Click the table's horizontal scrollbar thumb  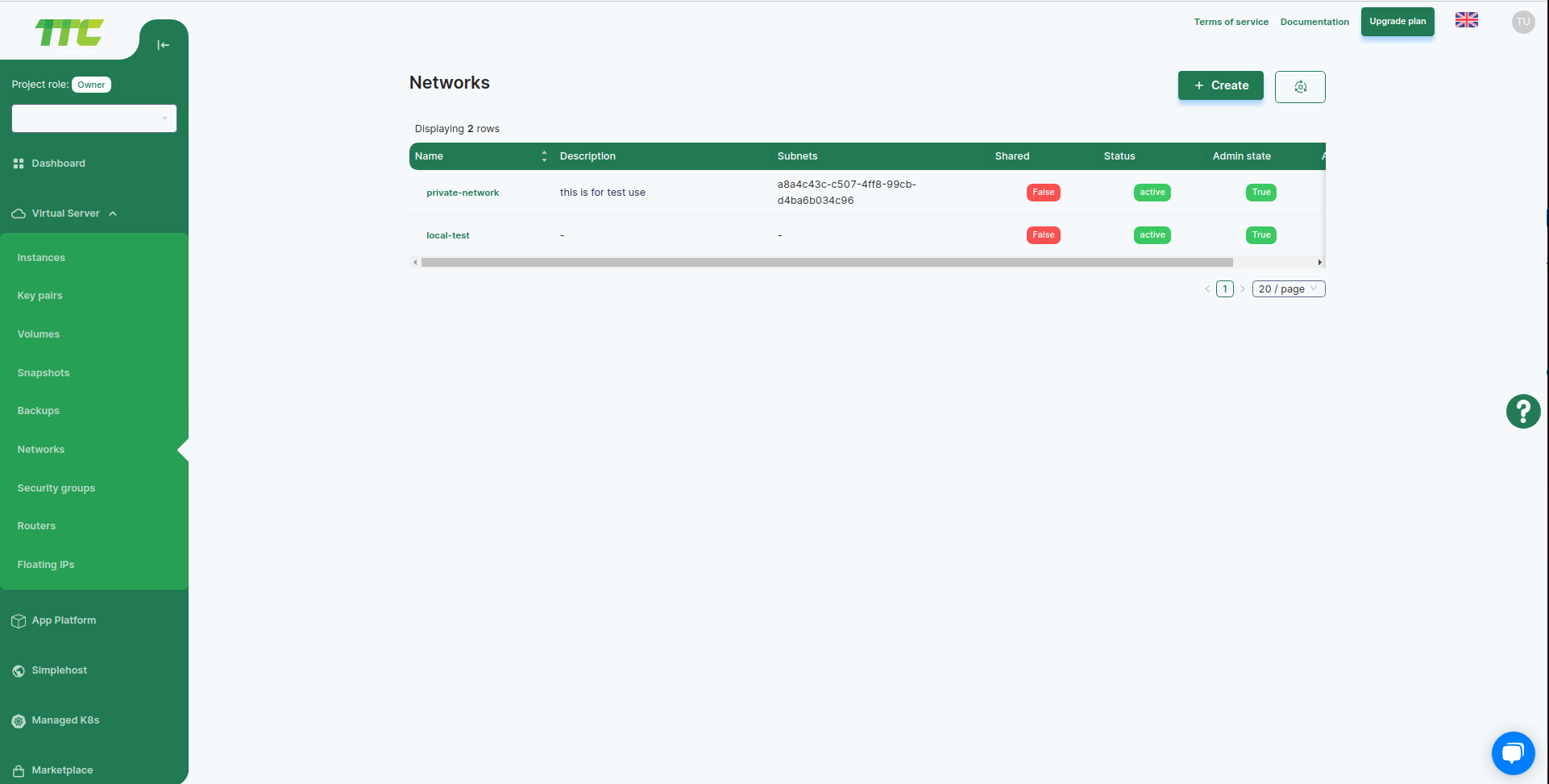tap(827, 263)
